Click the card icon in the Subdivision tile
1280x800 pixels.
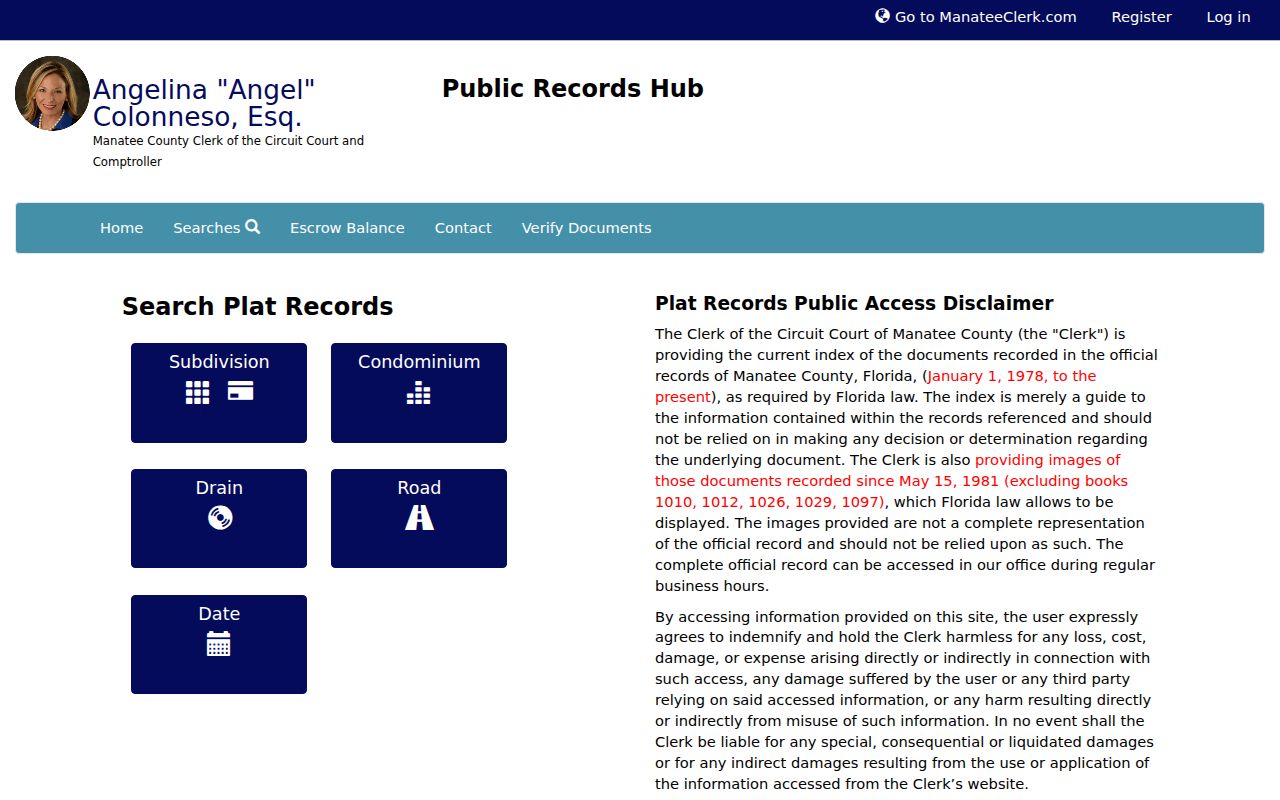coord(240,391)
